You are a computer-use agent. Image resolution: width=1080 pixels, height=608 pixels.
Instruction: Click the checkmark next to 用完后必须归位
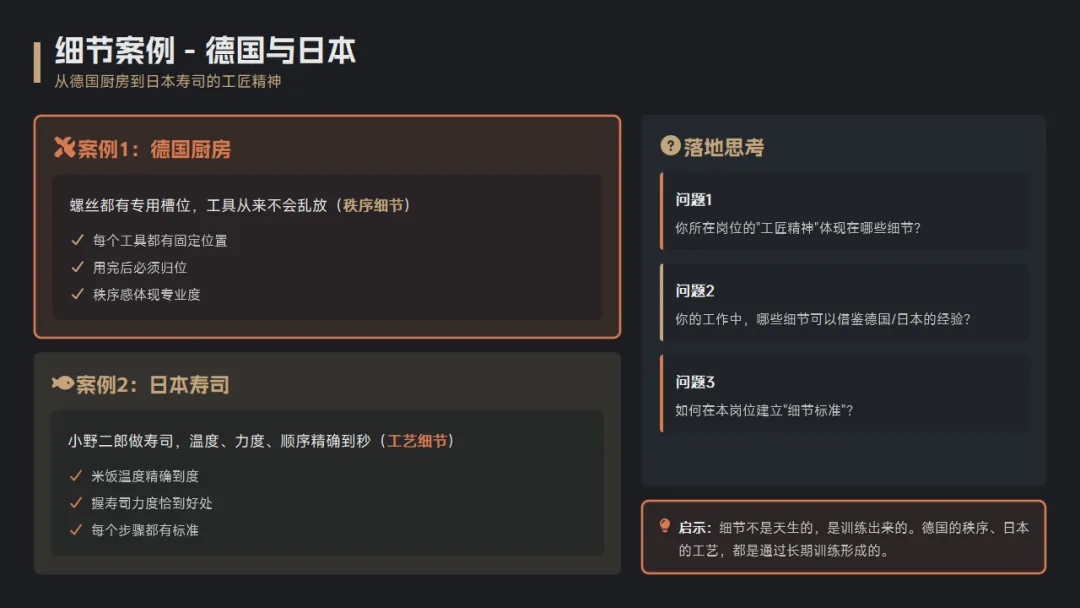[x=77, y=266]
